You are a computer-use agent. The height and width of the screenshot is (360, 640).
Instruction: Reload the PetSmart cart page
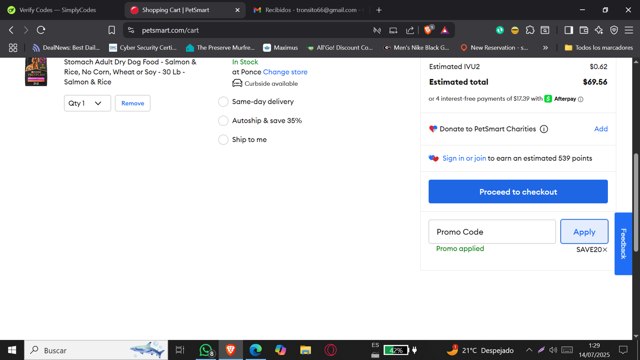(40, 30)
